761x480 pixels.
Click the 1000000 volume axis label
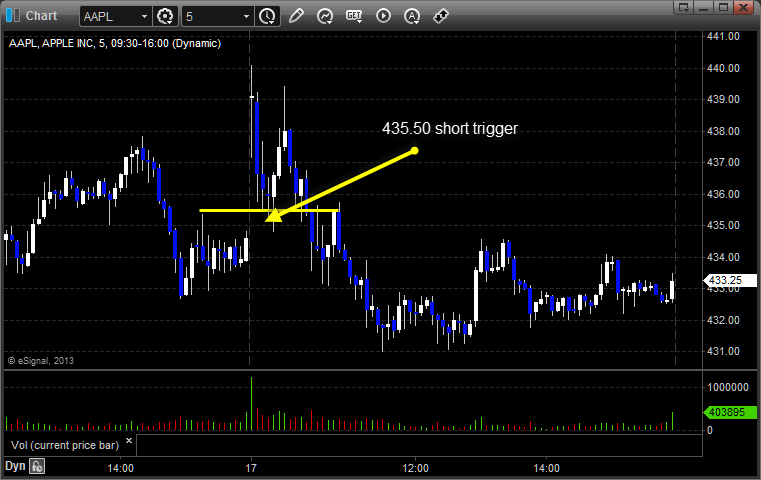[728, 387]
